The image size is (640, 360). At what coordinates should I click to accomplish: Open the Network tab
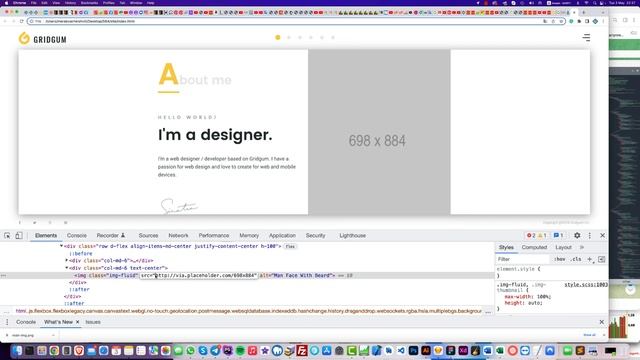tap(178, 236)
